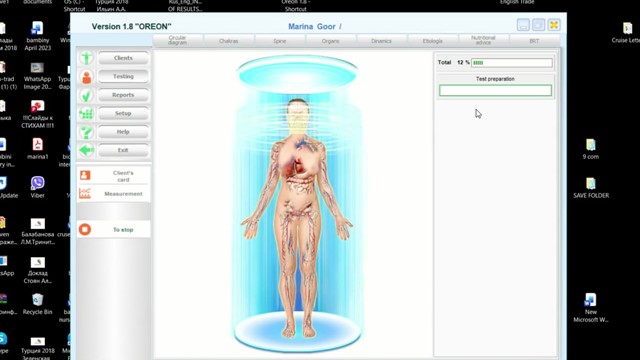Select the marina1 PDF desktop icon
The width and height of the screenshot is (640, 360).
click(38, 149)
